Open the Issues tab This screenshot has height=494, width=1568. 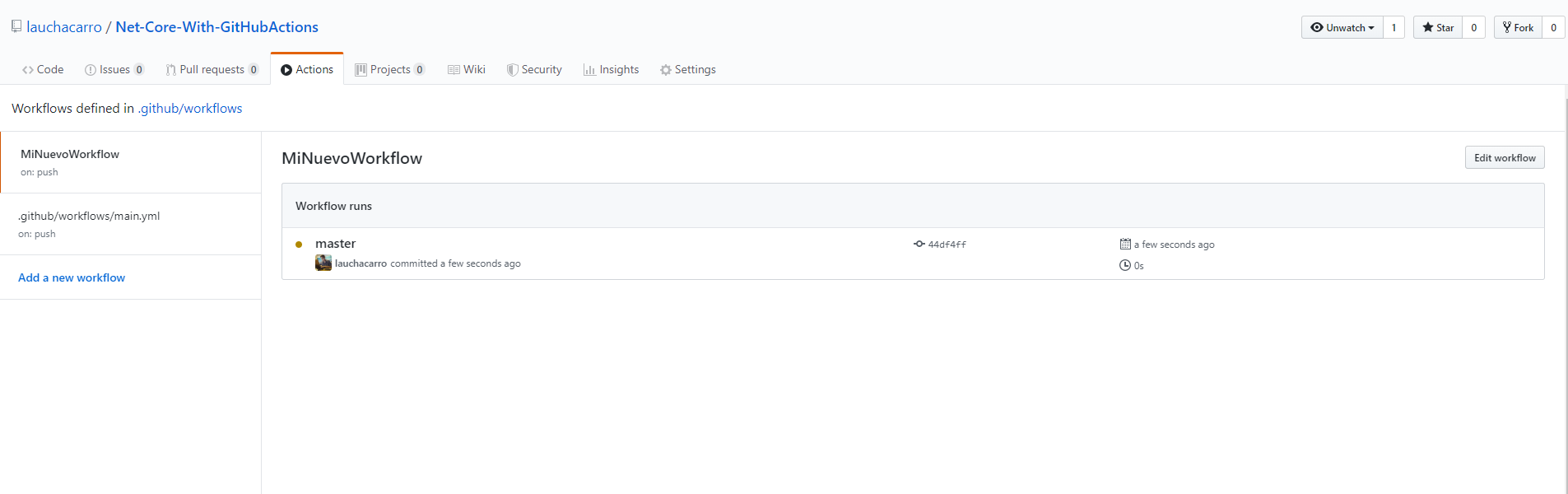point(114,69)
